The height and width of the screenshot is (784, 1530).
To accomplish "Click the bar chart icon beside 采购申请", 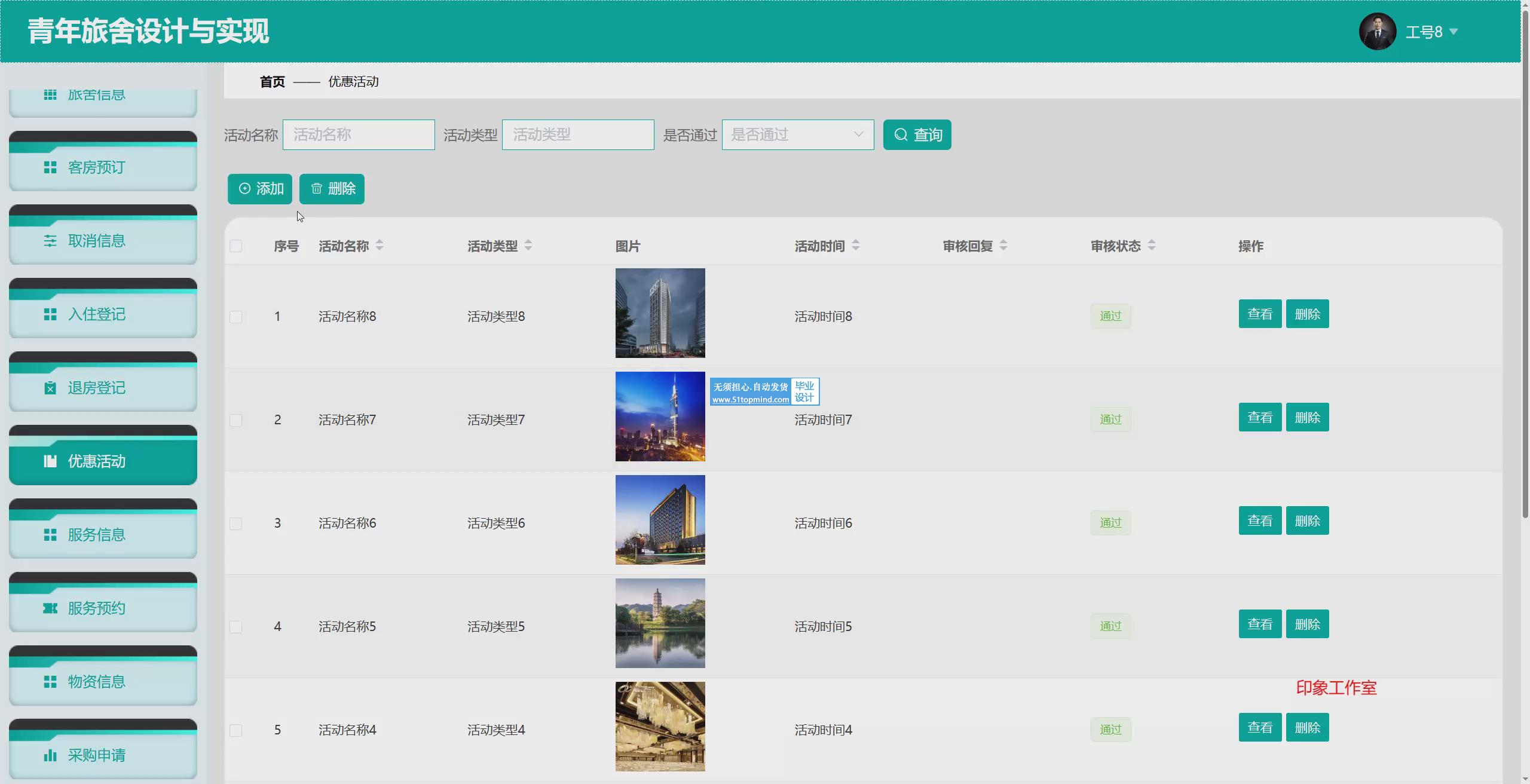I will [x=50, y=755].
